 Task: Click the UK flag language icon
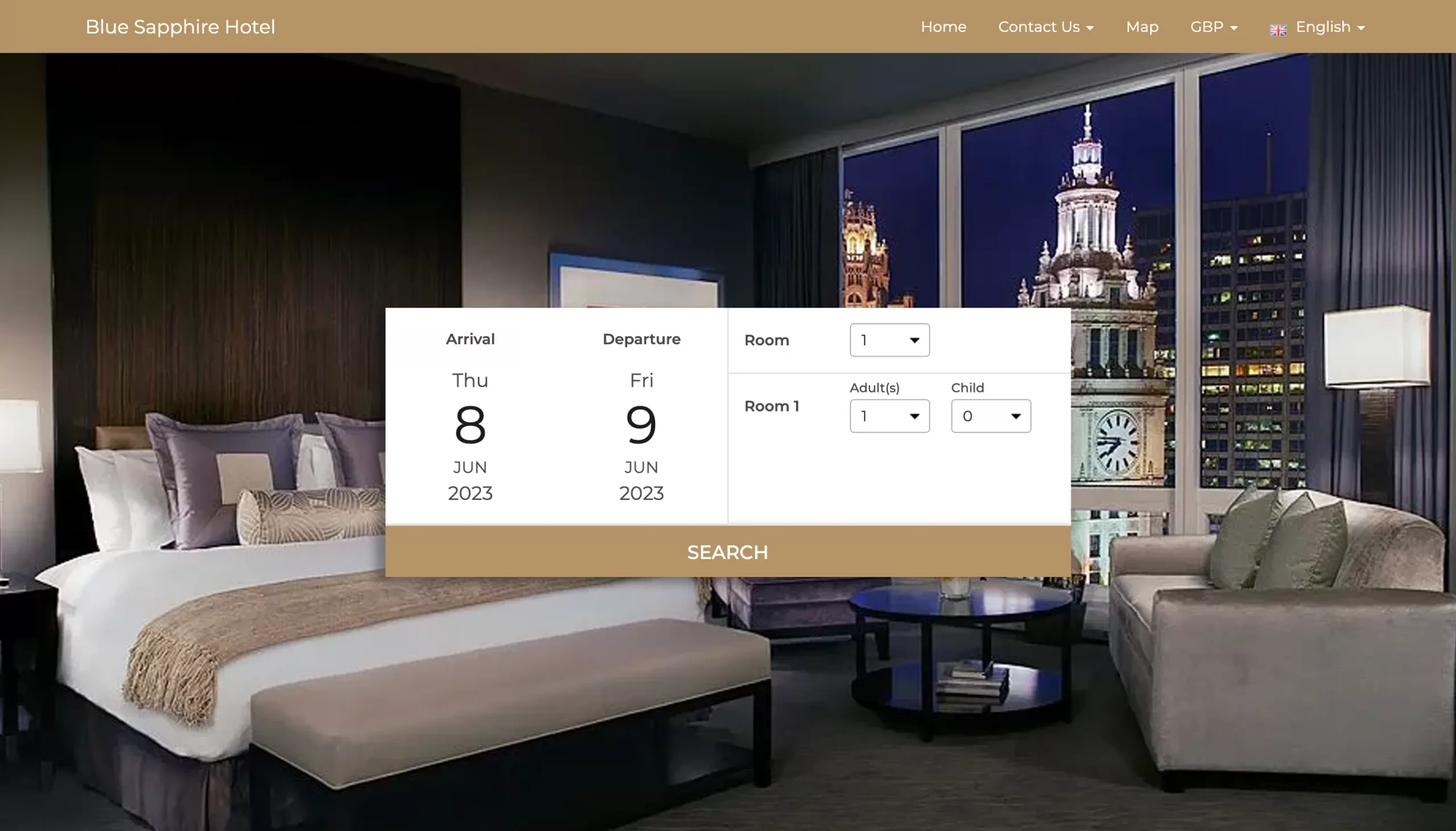[1277, 30]
